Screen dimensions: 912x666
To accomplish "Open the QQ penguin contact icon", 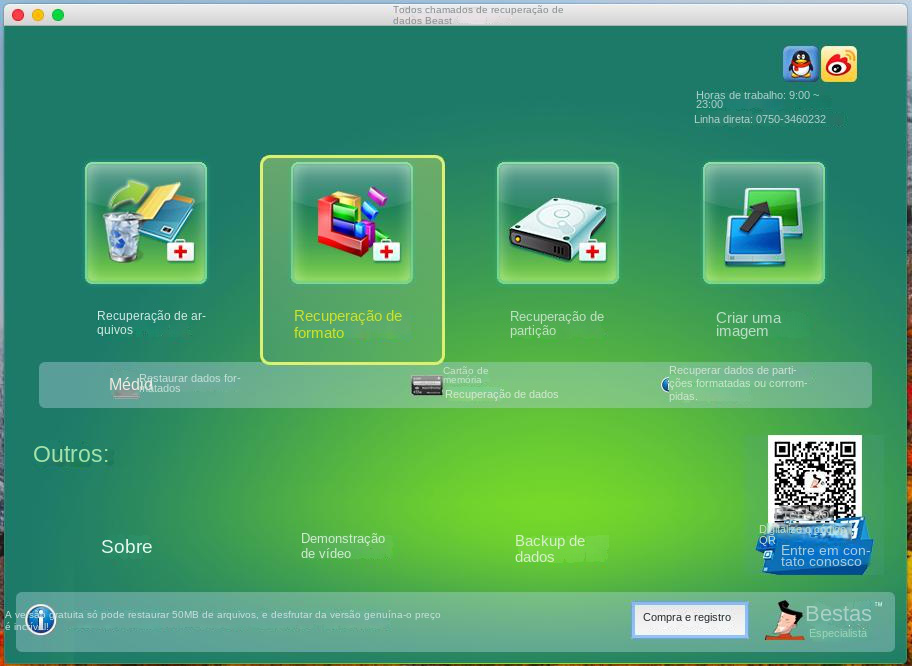I will point(801,64).
